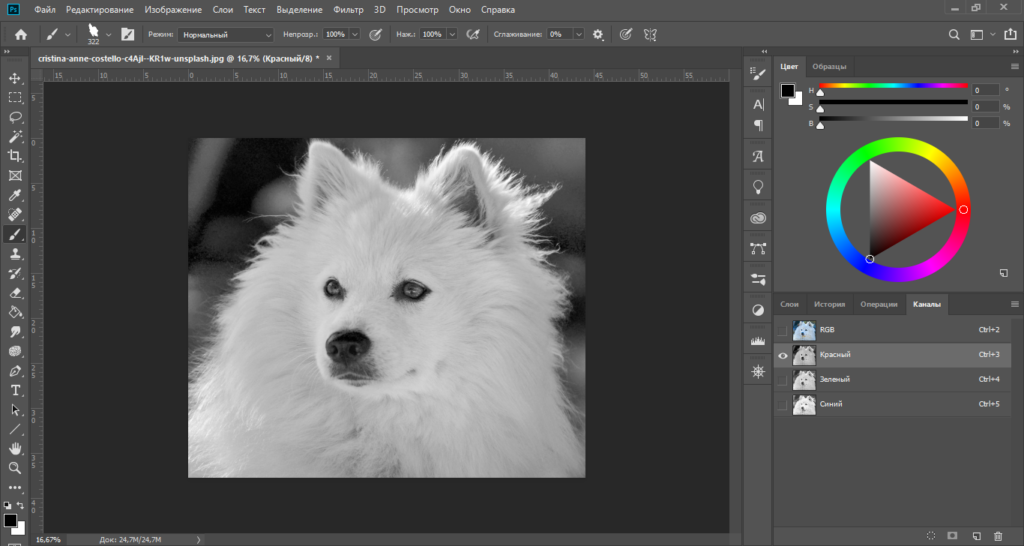Viewport: 1024px width, 546px height.
Task: Pick the Eyedropper tool
Action: coord(15,195)
